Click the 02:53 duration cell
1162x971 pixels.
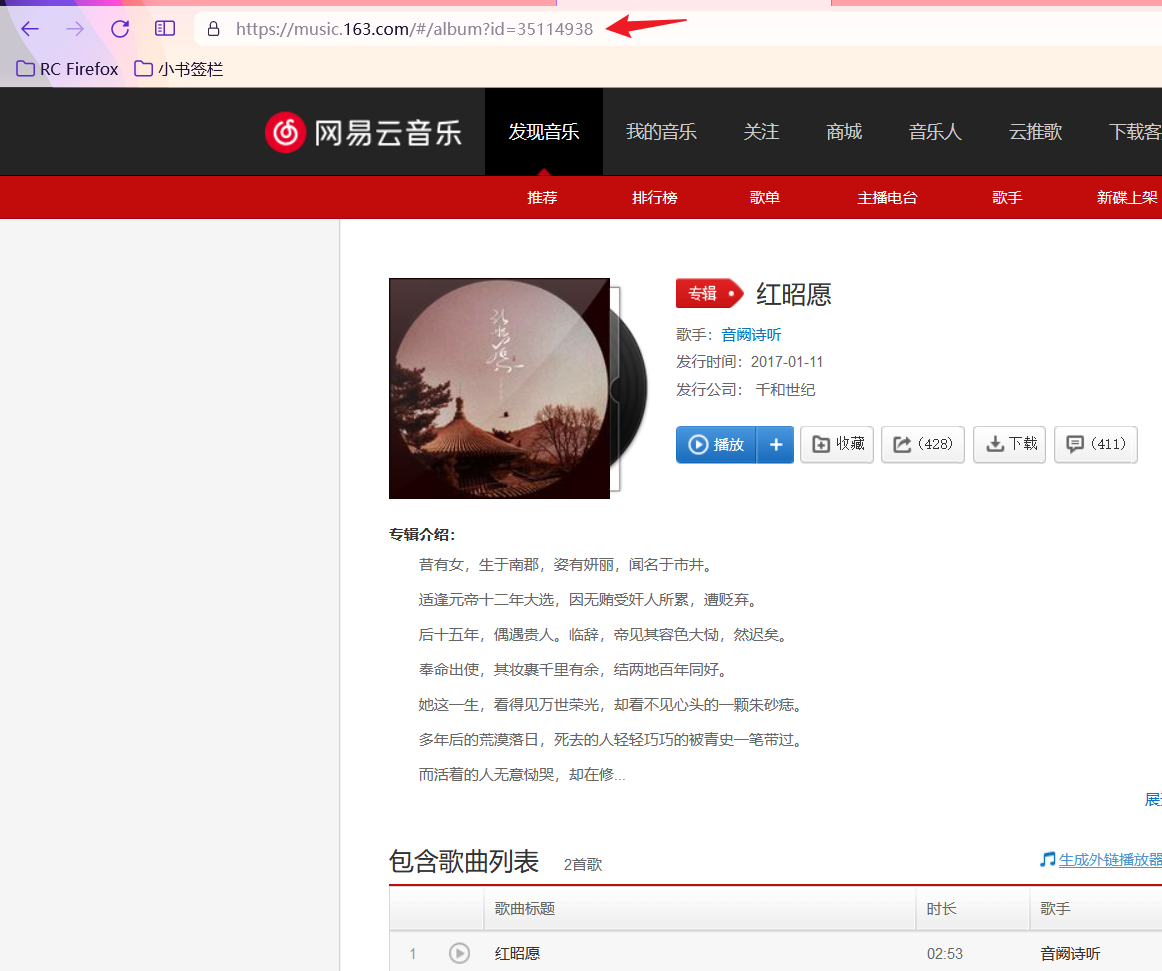tap(945, 954)
